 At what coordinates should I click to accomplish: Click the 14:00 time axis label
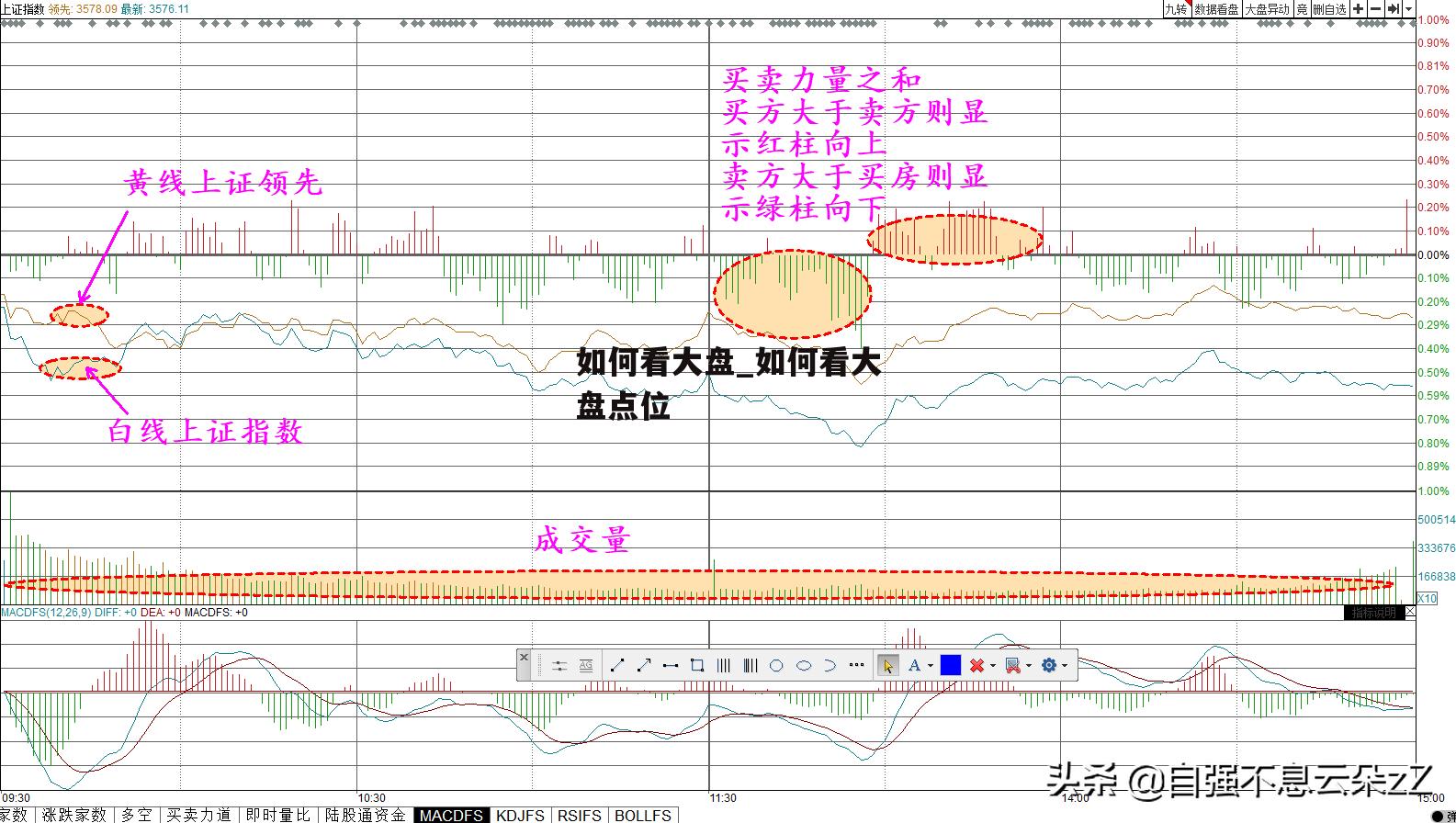click(x=1076, y=798)
